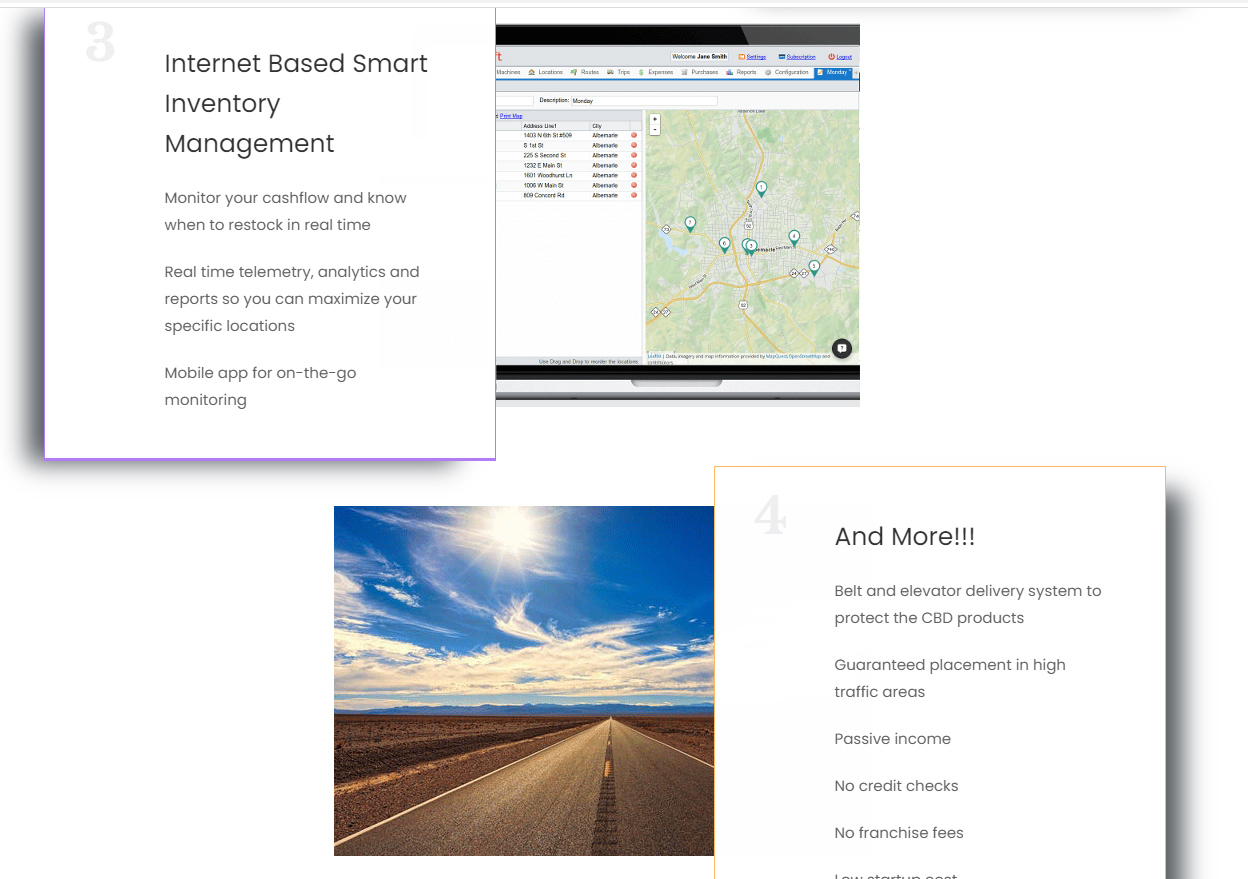1248x879 pixels.
Task: Click the Settings link in laptop screenshot
Action: click(x=756, y=57)
